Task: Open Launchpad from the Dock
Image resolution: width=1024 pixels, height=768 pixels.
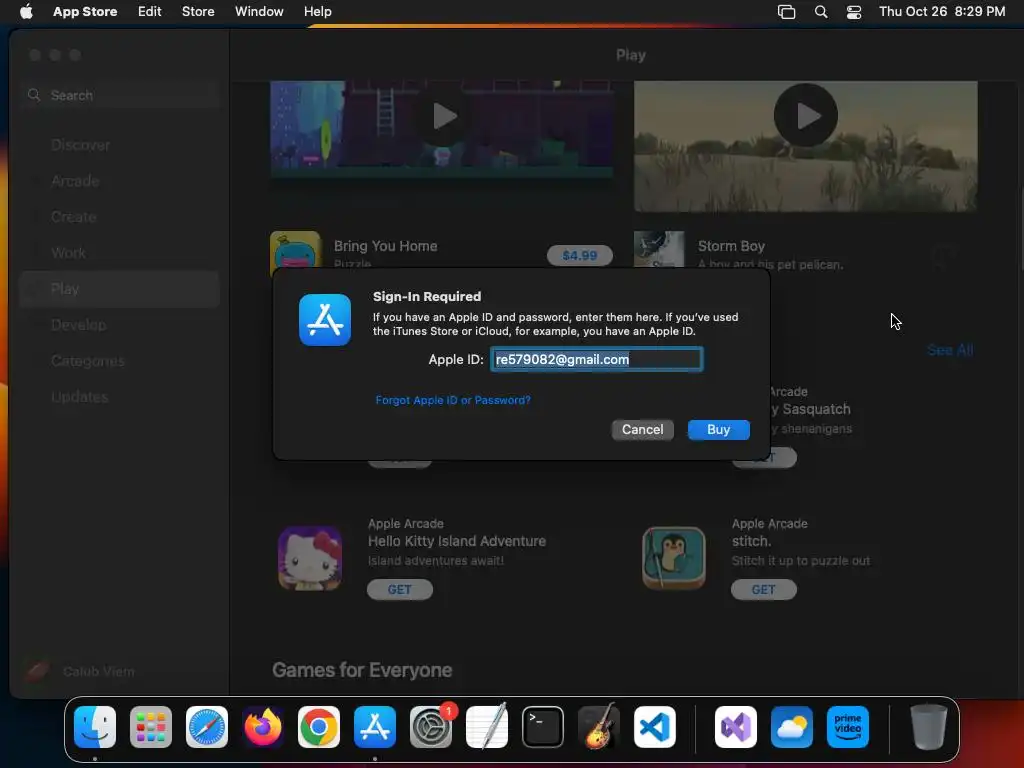Action: pos(151,727)
